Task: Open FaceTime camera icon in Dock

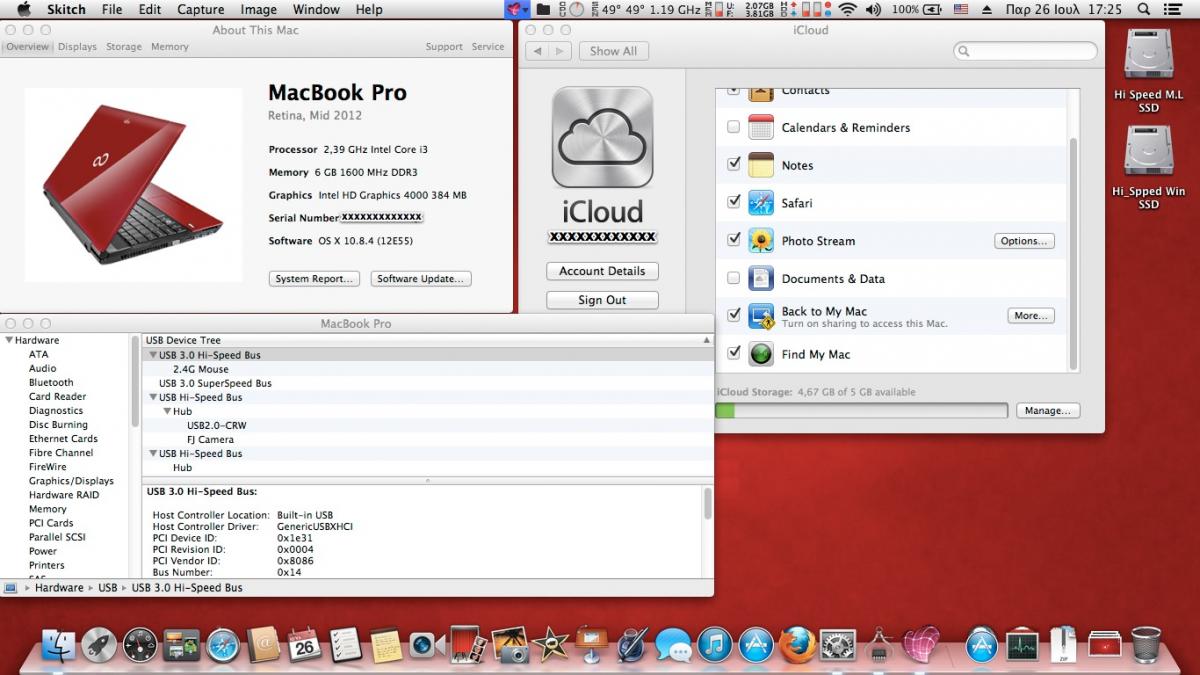Action: [x=427, y=645]
